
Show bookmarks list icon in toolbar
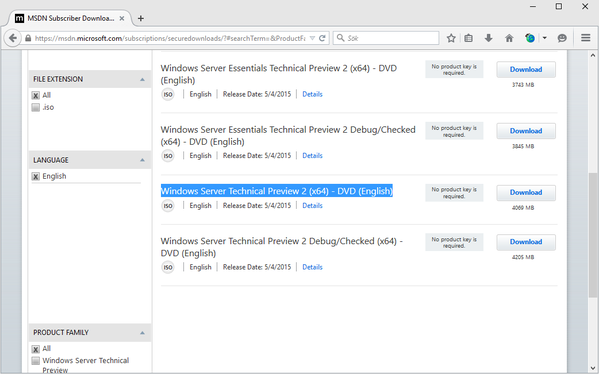469,38
